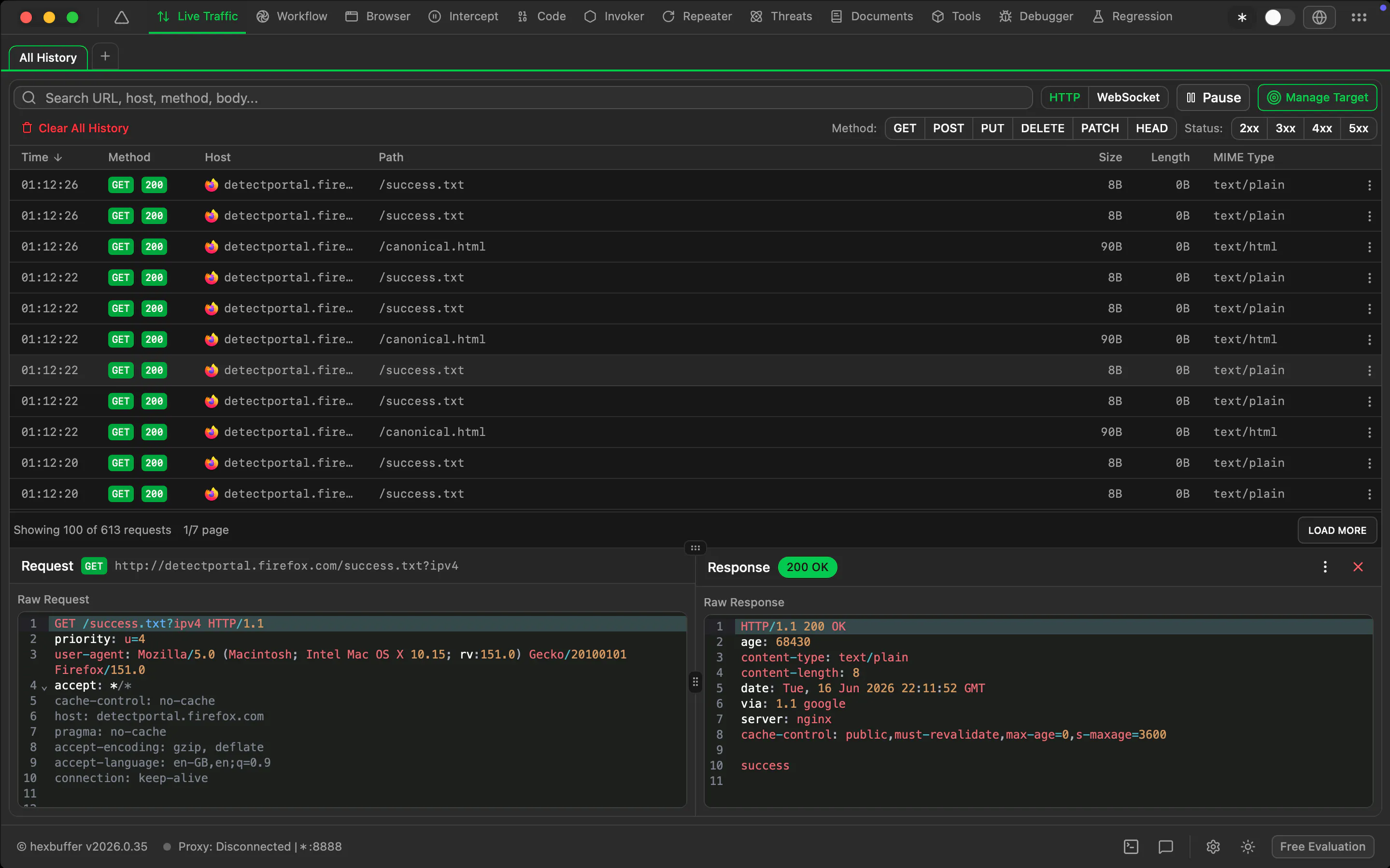The width and height of the screenshot is (1390, 868).
Task: Toggle the PUT method filter
Action: (992, 128)
